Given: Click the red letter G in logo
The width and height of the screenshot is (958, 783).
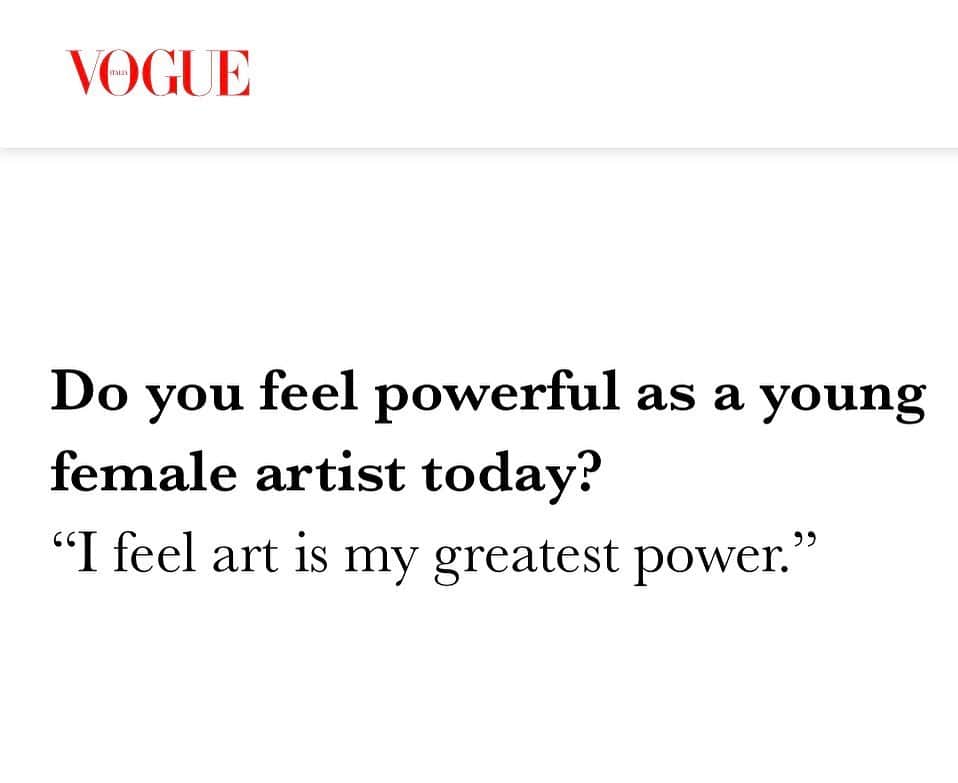Looking at the screenshot, I should [x=159, y=73].
